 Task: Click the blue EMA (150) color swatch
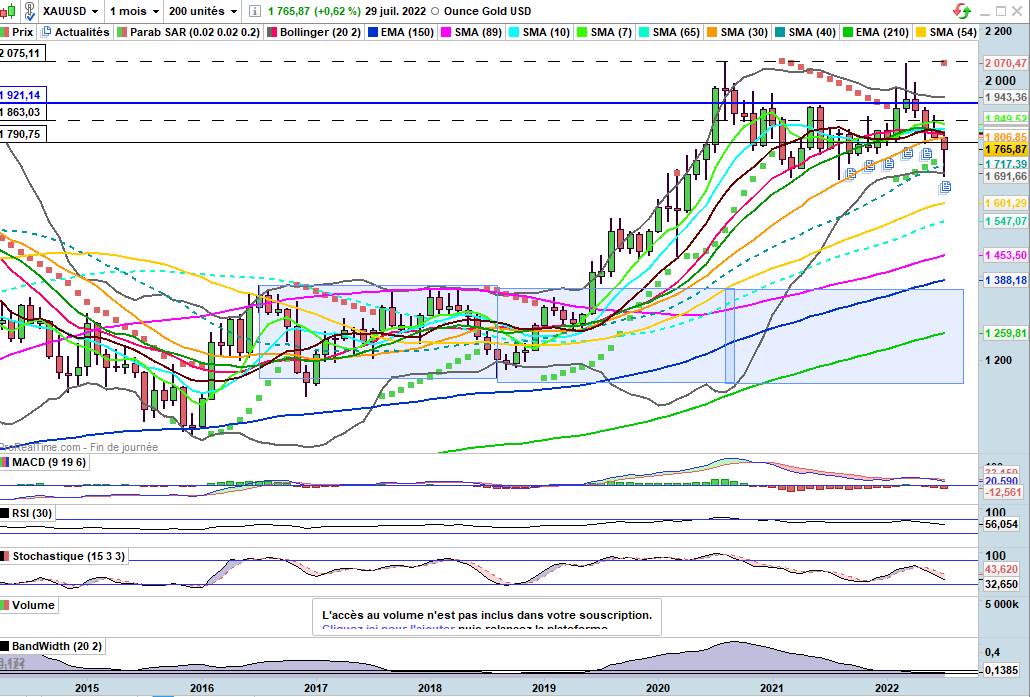pyautogui.click(x=372, y=32)
